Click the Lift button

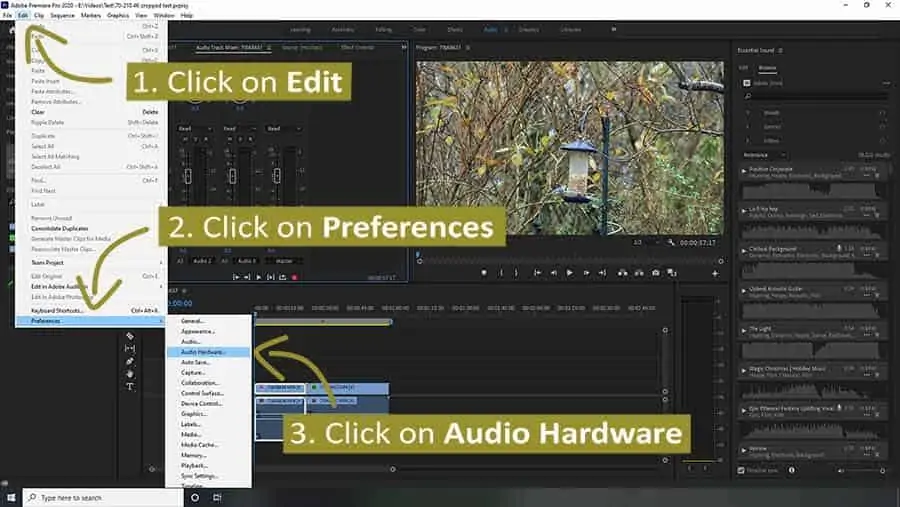(622, 273)
